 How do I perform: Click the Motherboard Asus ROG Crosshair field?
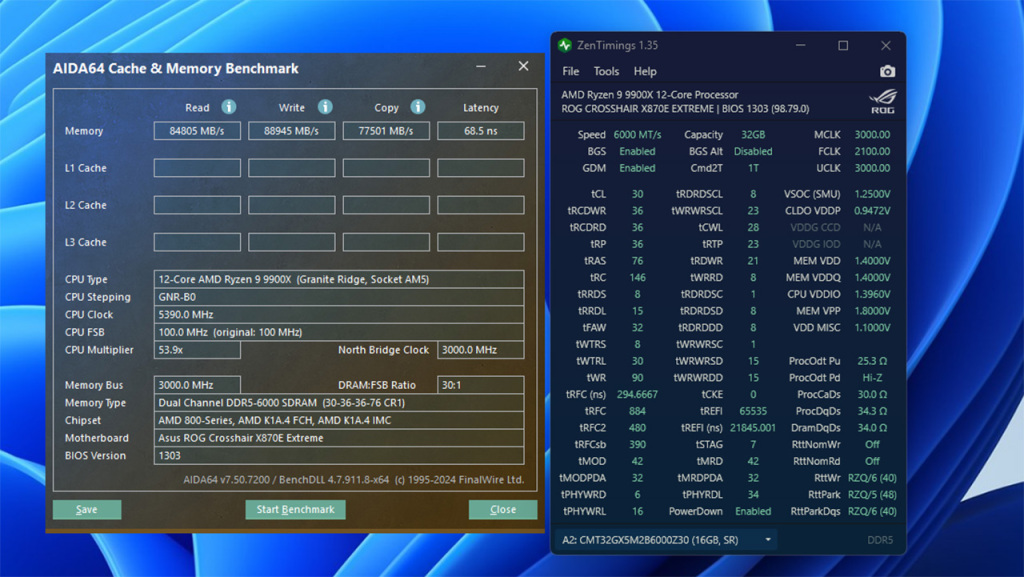click(338, 438)
